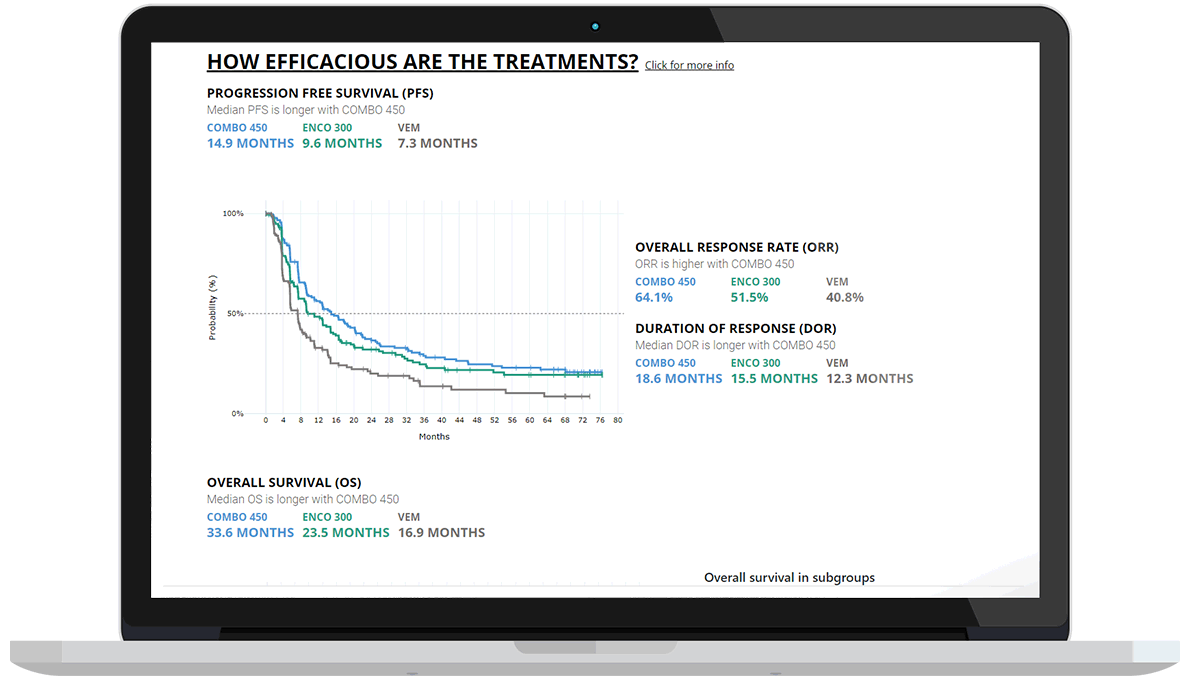Select the COMBO 450 label under Overall Response Rate

(x=665, y=281)
